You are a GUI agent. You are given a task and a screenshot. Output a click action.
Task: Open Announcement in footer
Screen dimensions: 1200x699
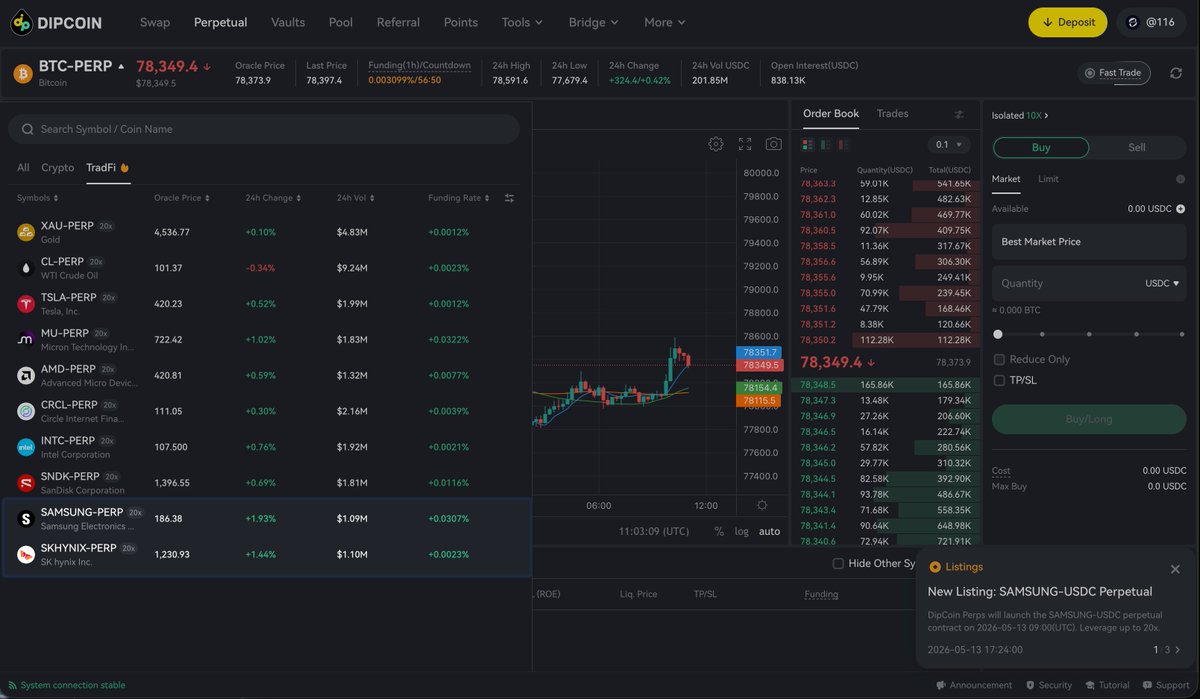click(974, 685)
